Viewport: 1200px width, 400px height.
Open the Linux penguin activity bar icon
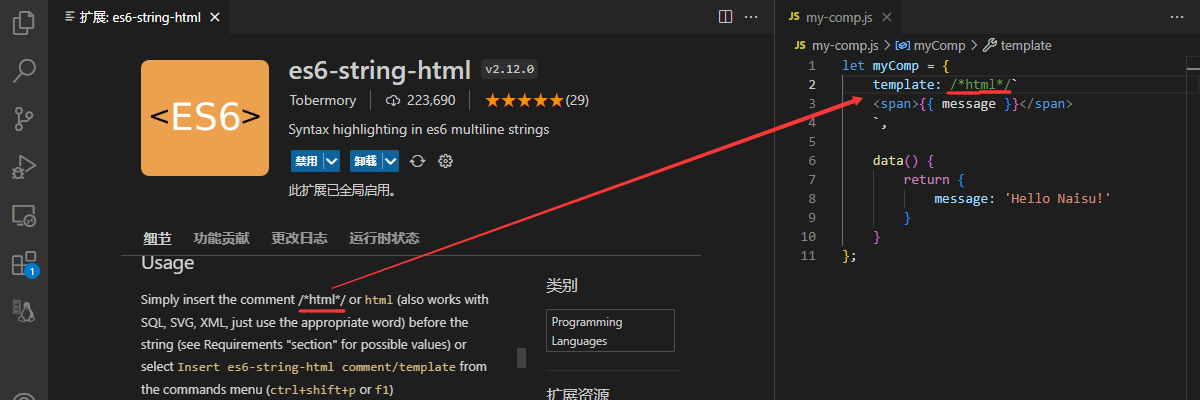[x=23, y=311]
